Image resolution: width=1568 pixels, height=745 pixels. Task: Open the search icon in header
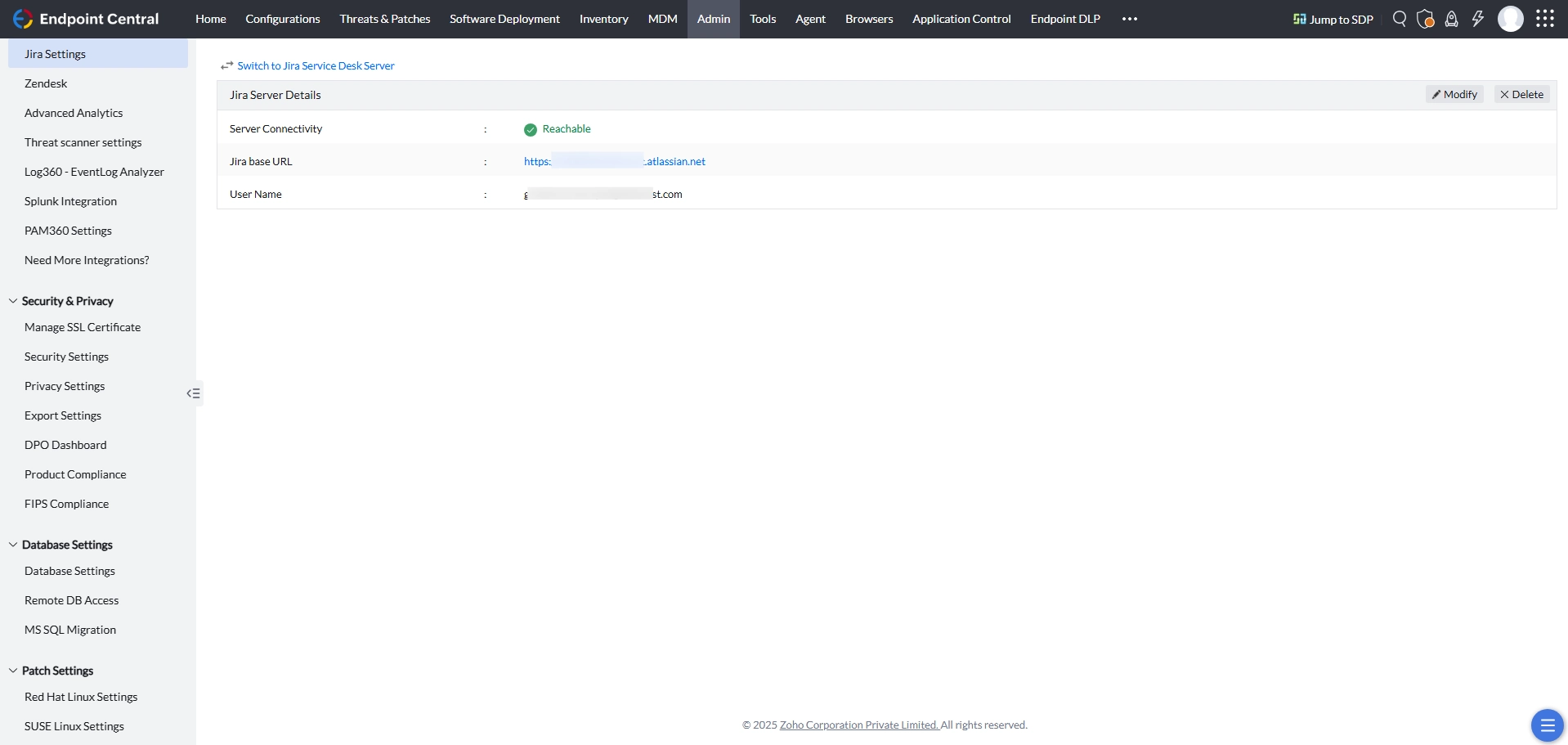1400,19
